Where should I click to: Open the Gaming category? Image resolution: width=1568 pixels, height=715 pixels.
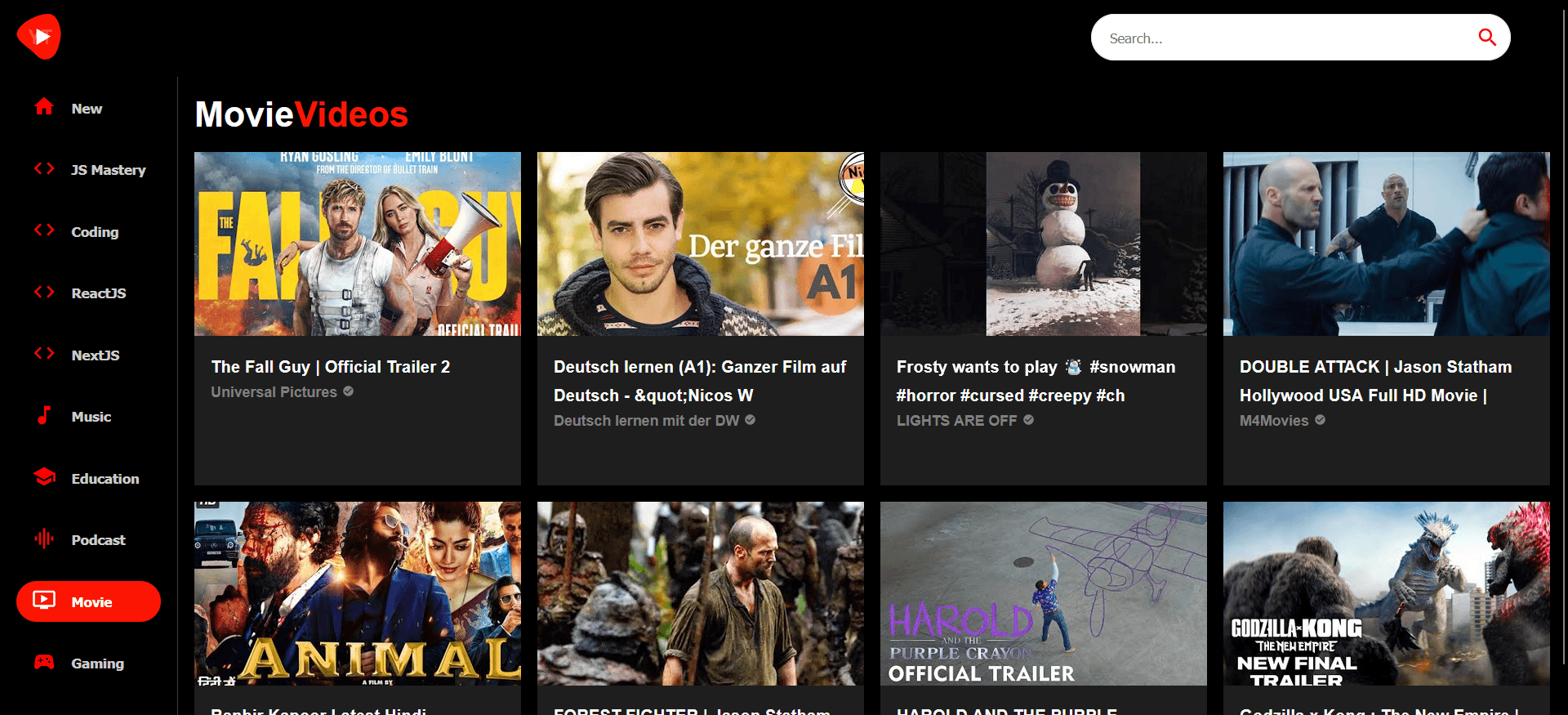(x=88, y=664)
